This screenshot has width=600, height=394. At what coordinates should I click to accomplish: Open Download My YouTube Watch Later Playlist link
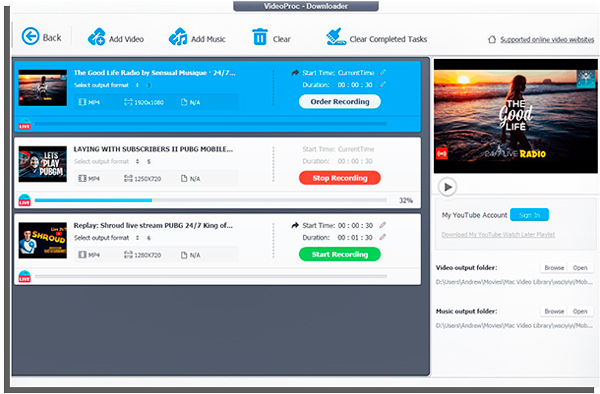coord(498,234)
